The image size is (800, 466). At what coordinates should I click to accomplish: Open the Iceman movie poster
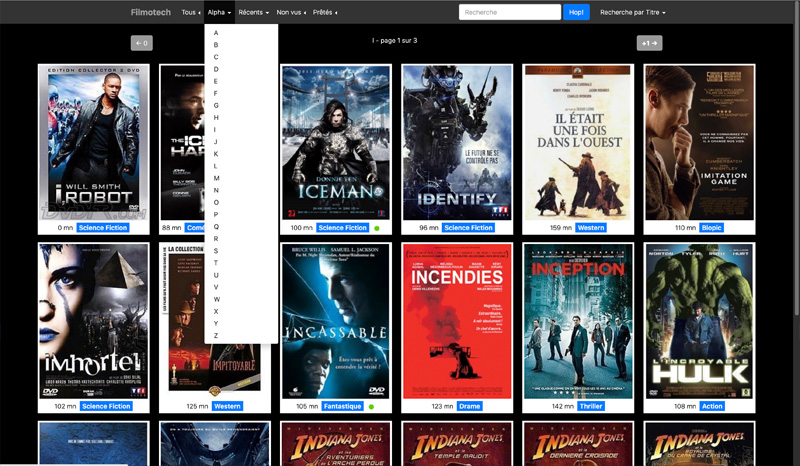pyautogui.click(x=336, y=143)
